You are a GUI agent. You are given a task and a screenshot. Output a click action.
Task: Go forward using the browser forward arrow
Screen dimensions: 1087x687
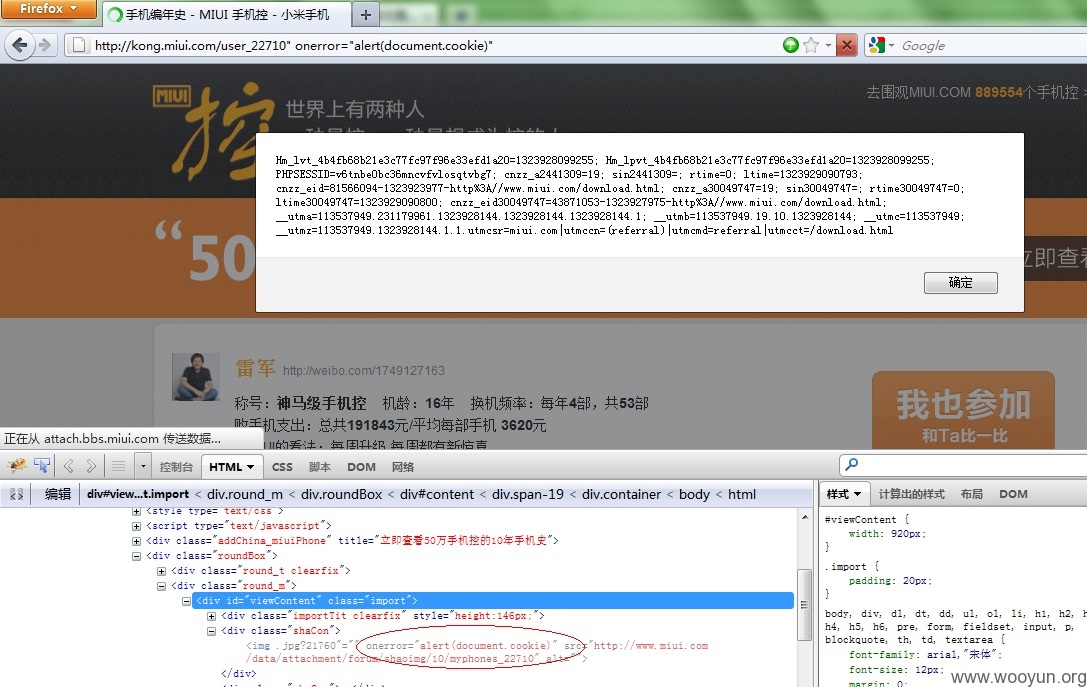[45, 45]
